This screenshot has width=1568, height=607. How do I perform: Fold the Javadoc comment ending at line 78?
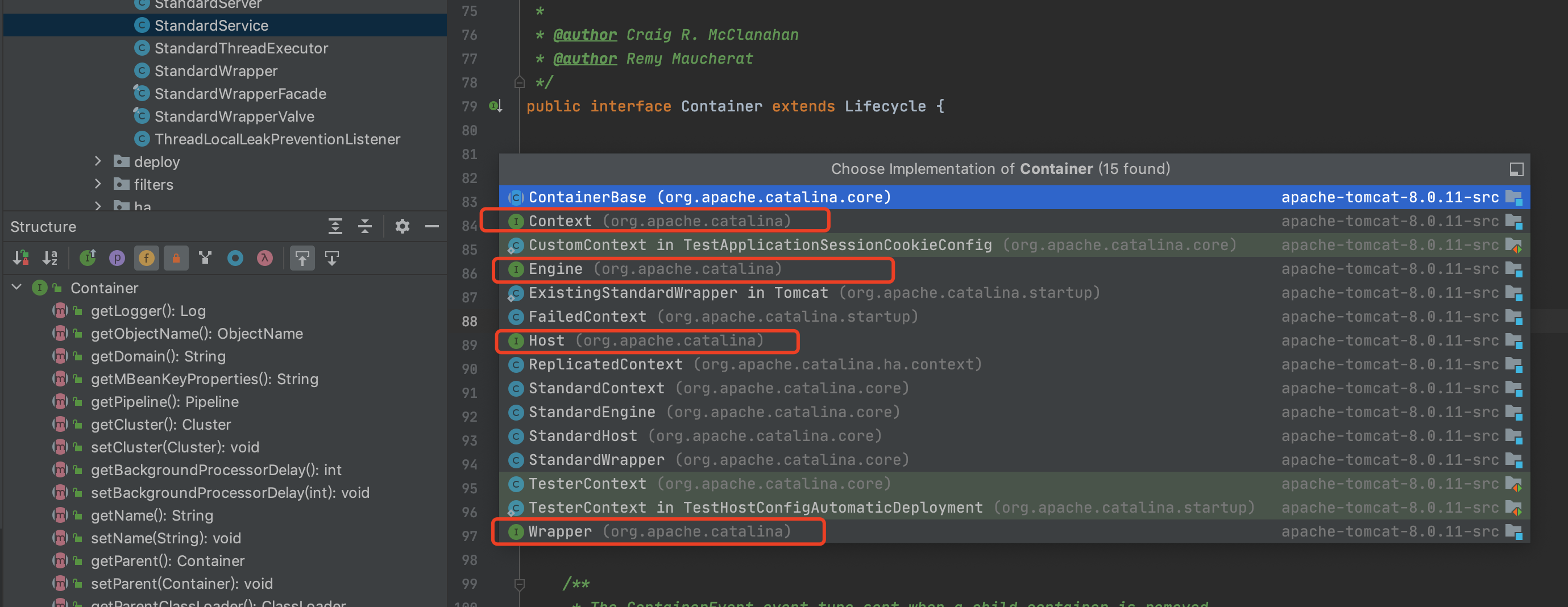519,82
